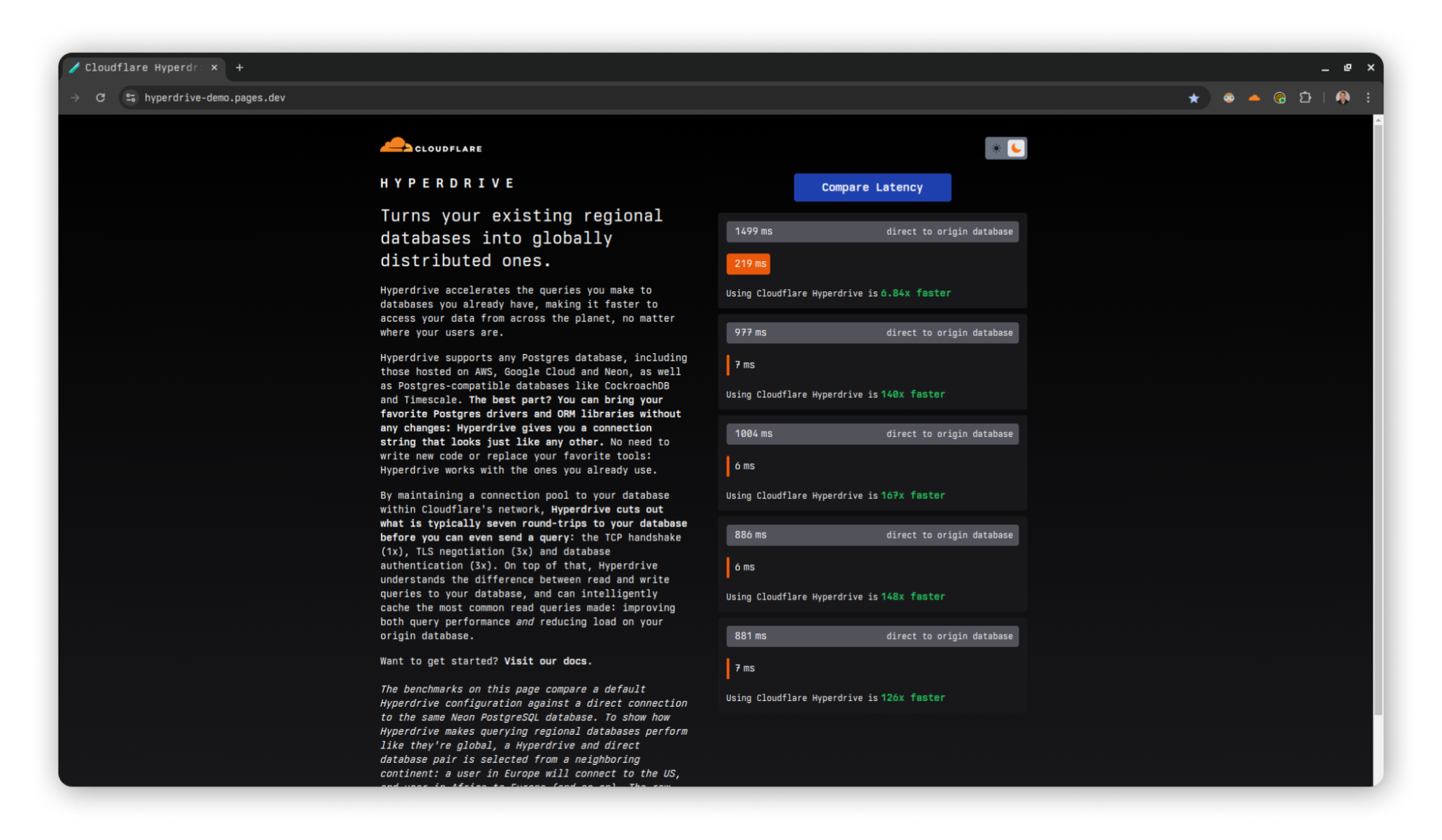
Task: Click the glasses-face extension icon
Action: pos(1228,98)
